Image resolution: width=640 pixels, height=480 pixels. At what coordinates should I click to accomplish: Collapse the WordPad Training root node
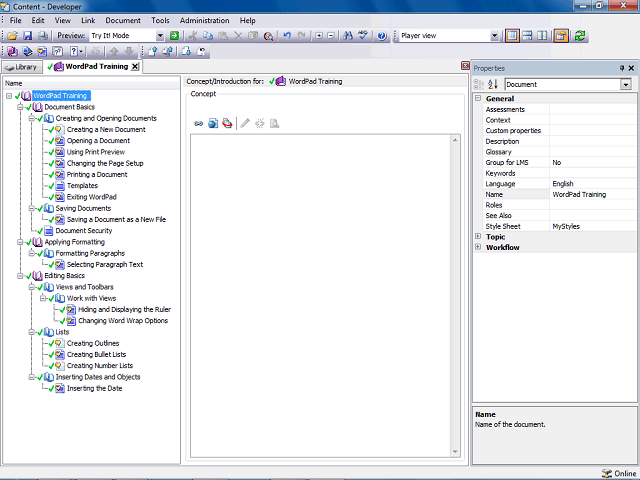click(x=9, y=96)
